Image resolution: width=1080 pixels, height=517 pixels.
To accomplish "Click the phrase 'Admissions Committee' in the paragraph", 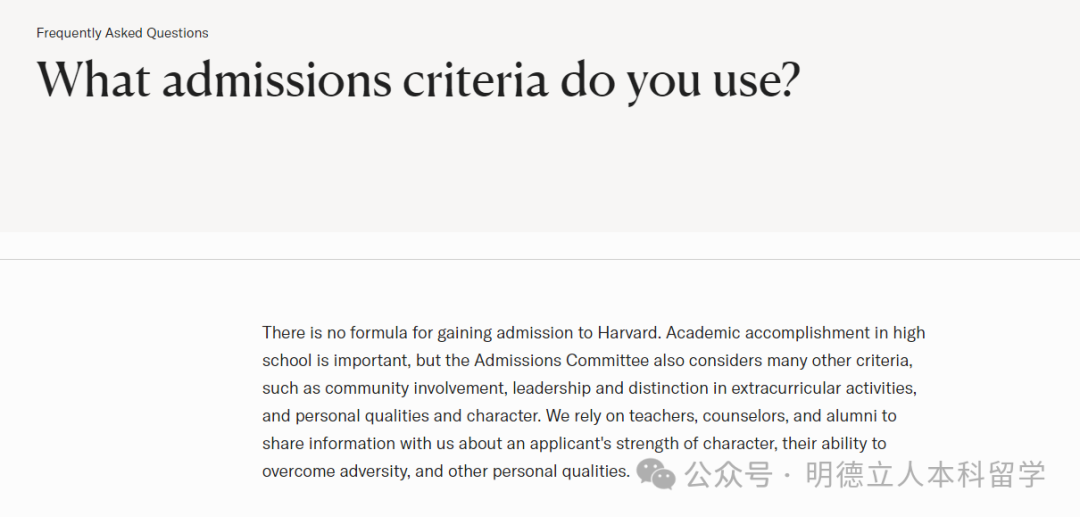I will click(x=561, y=361).
